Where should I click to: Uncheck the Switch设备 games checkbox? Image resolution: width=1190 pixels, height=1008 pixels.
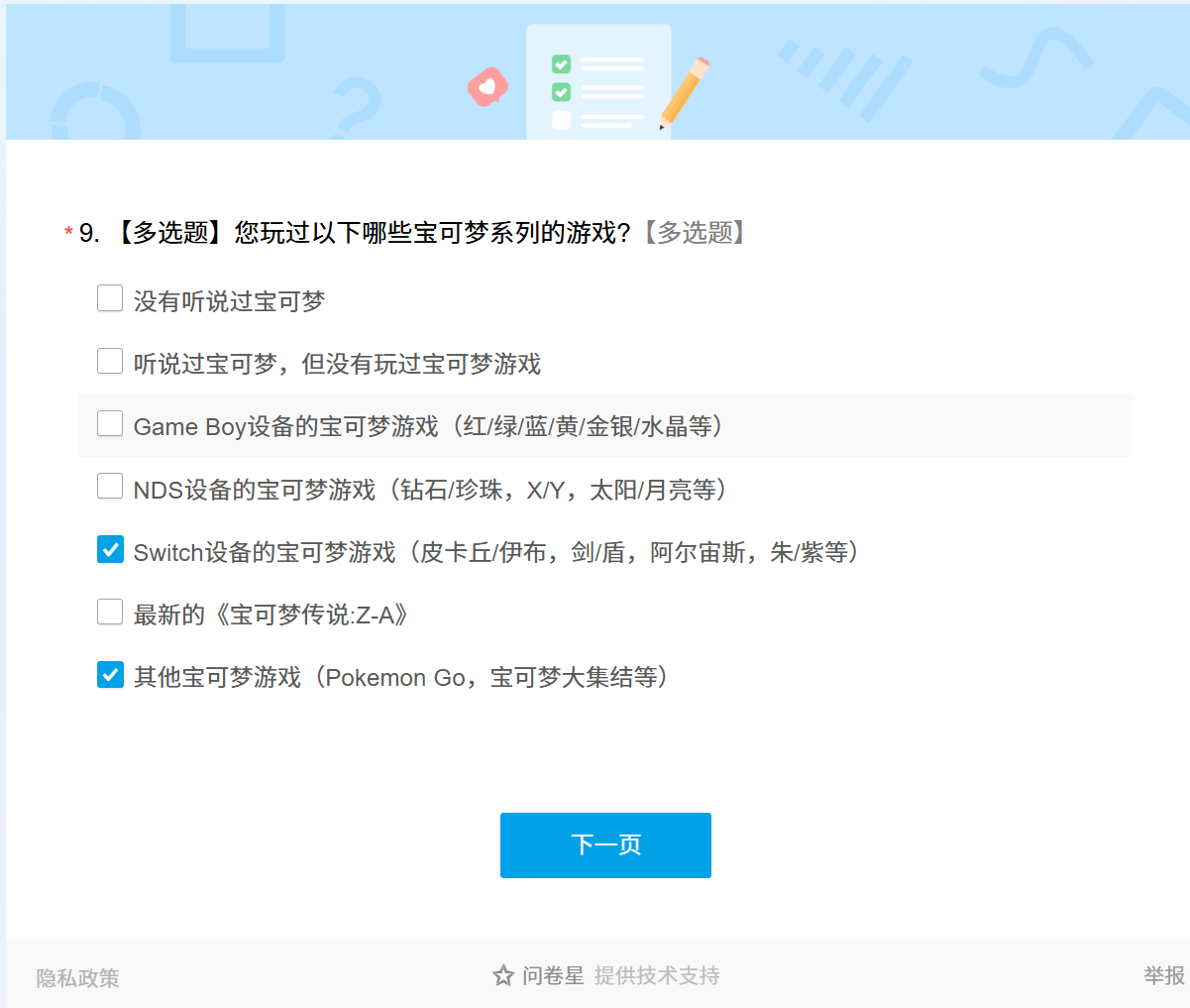pyautogui.click(x=110, y=550)
